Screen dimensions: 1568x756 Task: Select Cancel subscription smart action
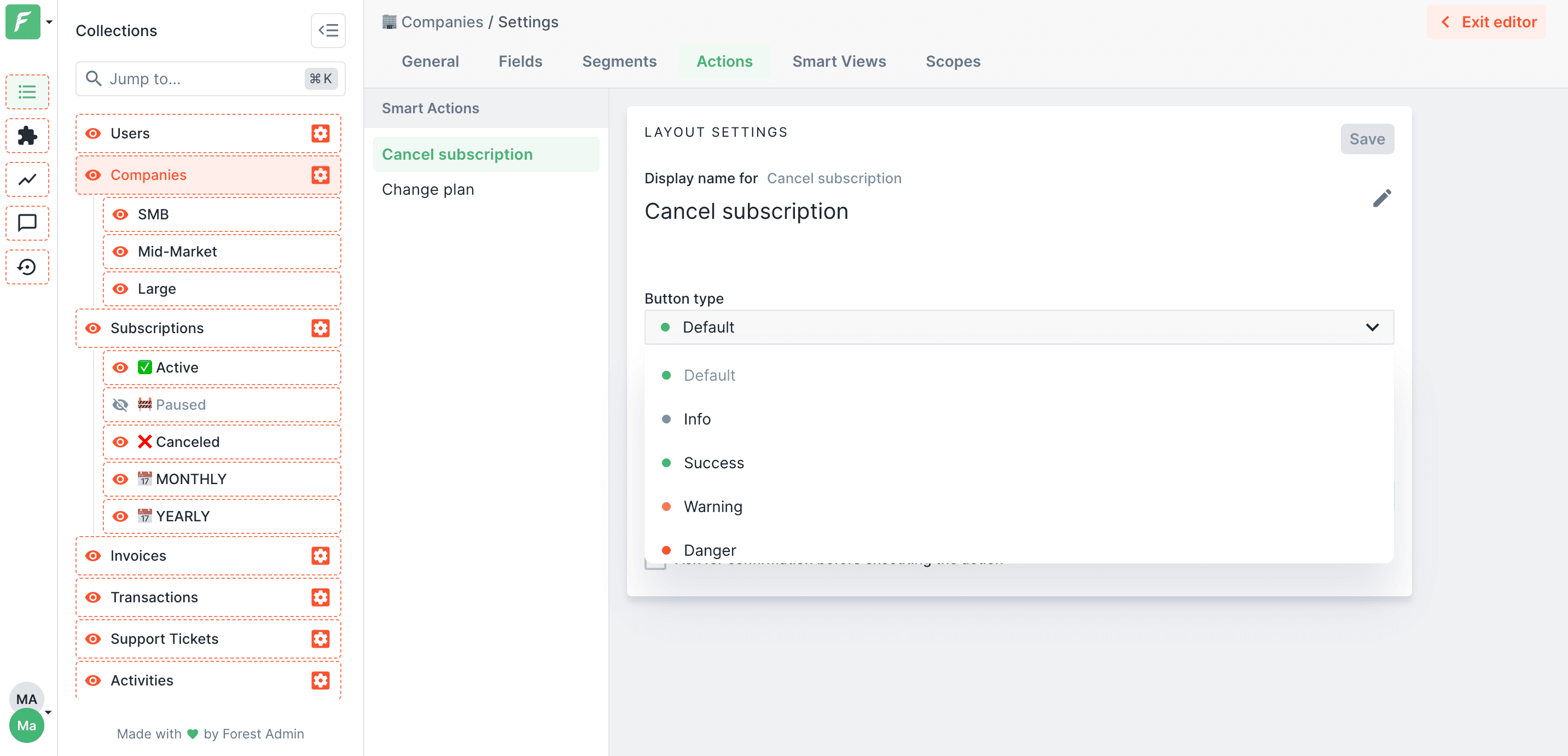tap(486, 155)
